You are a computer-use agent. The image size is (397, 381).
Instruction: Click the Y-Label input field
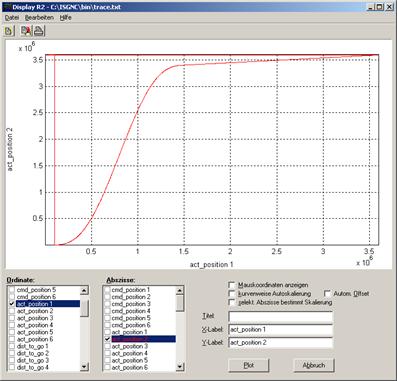point(280,343)
